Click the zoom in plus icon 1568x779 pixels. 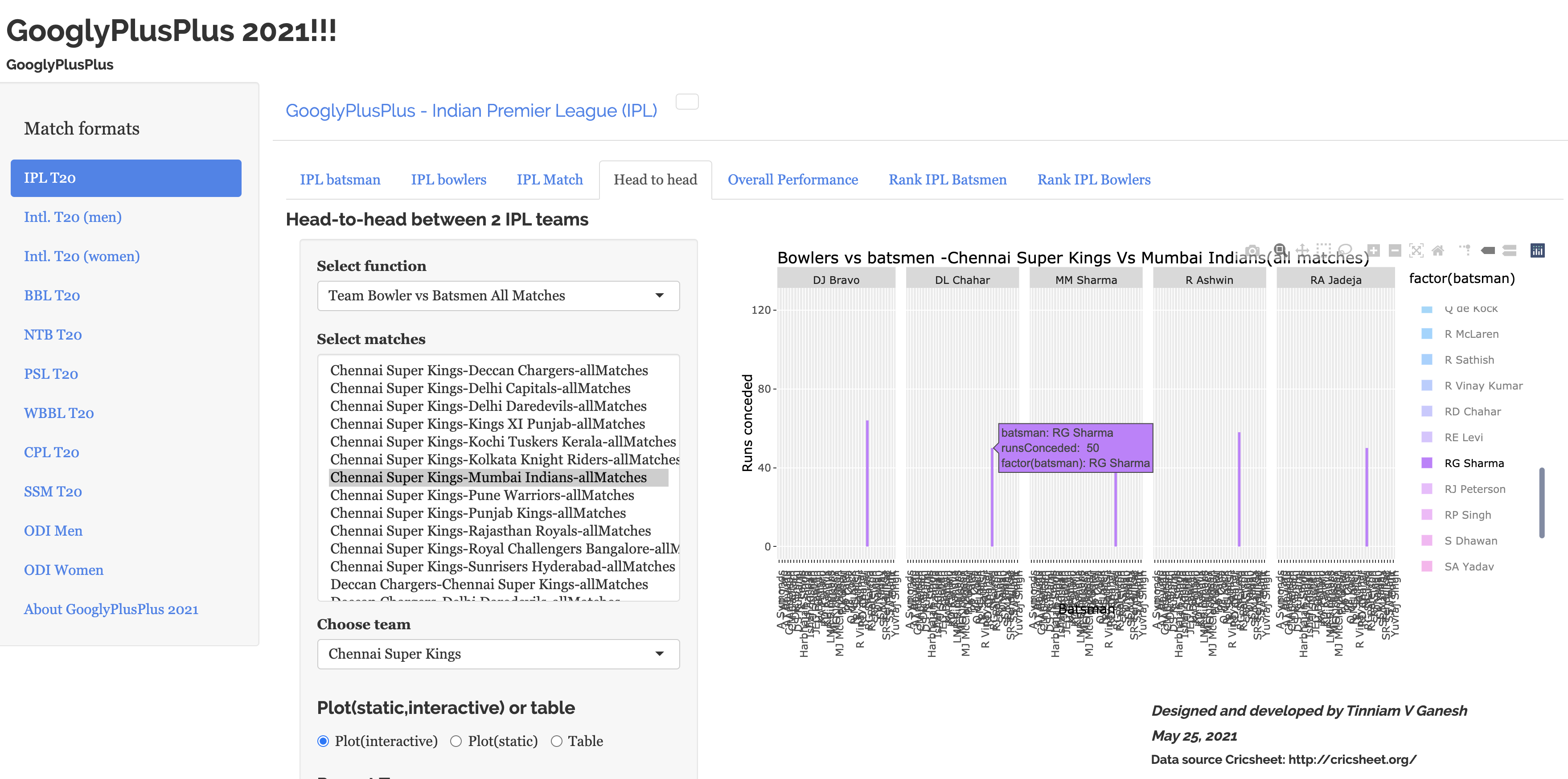click(x=1373, y=250)
